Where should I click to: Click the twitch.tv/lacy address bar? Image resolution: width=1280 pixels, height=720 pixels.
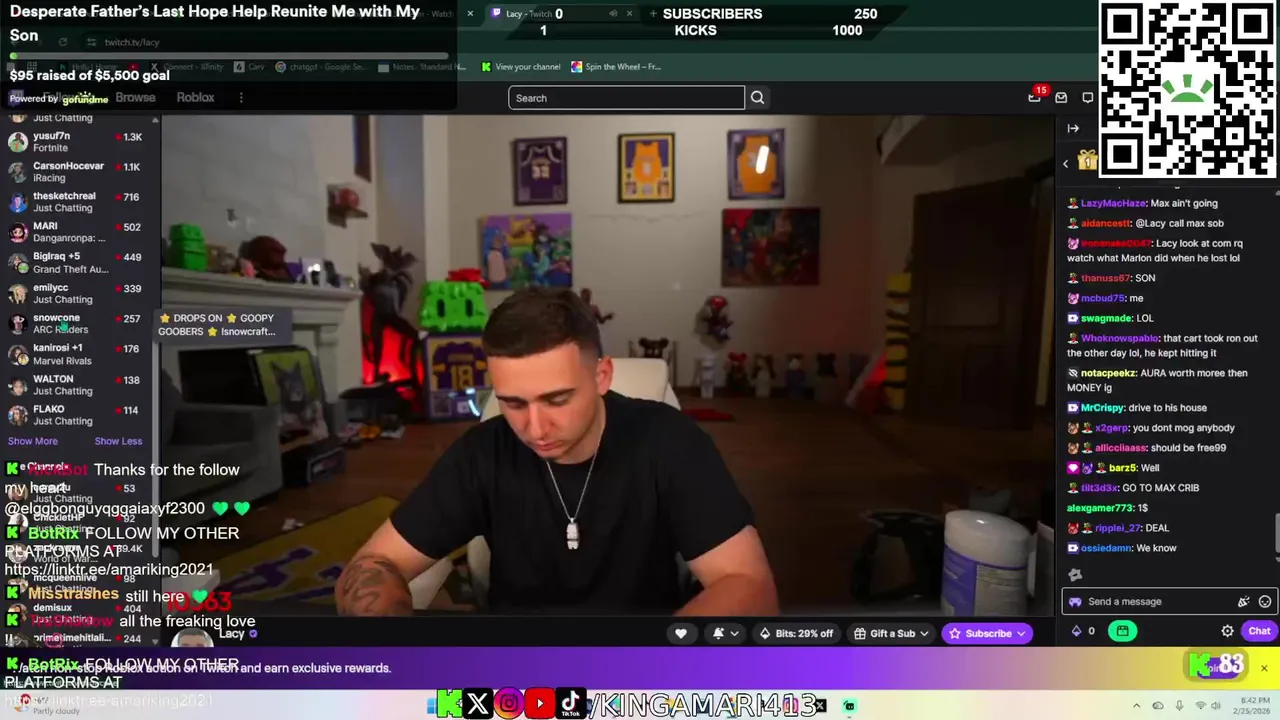click(132, 42)
